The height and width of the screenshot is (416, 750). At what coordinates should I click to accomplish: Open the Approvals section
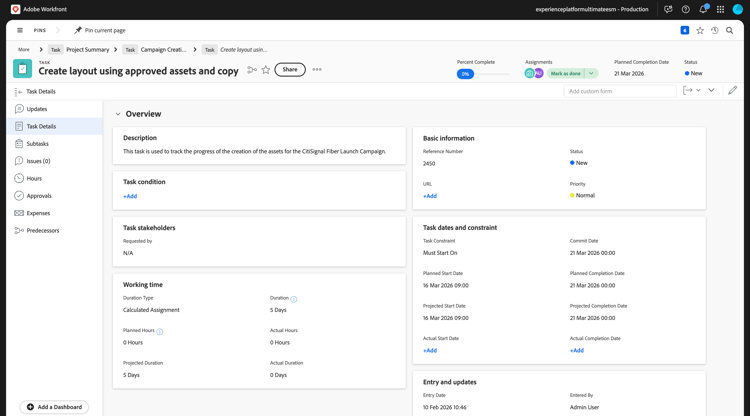click(x=39, y=196)
